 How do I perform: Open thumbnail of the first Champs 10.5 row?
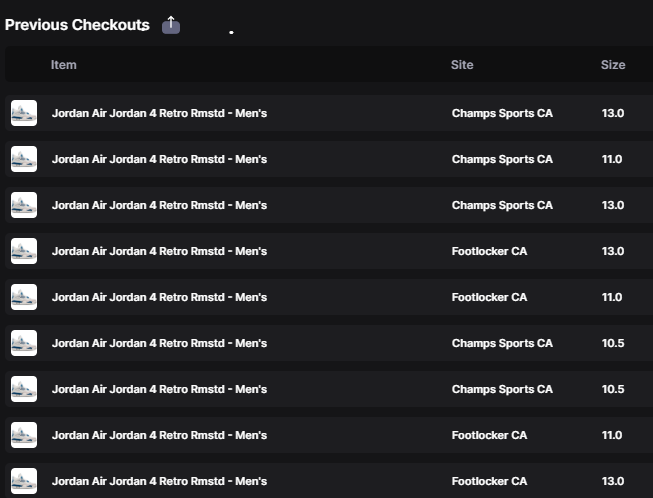point(24,343)
